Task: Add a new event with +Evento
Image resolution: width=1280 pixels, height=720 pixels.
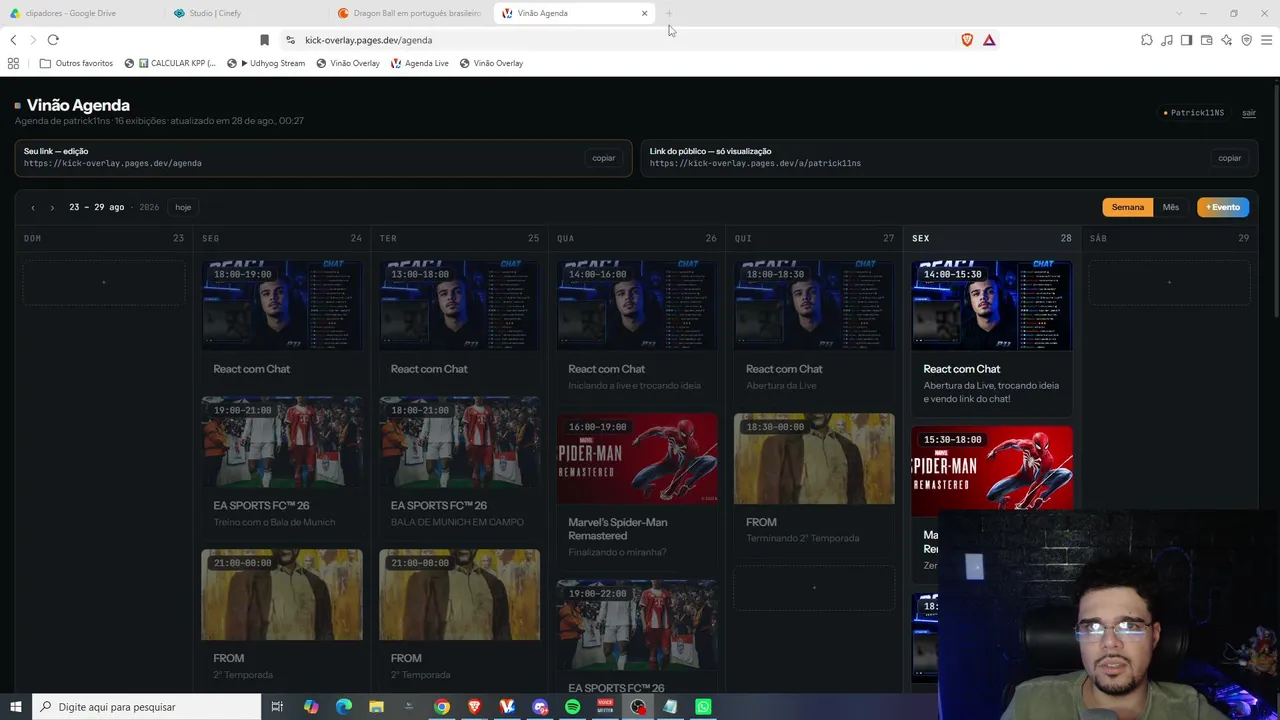Action: pos(1223,207)
